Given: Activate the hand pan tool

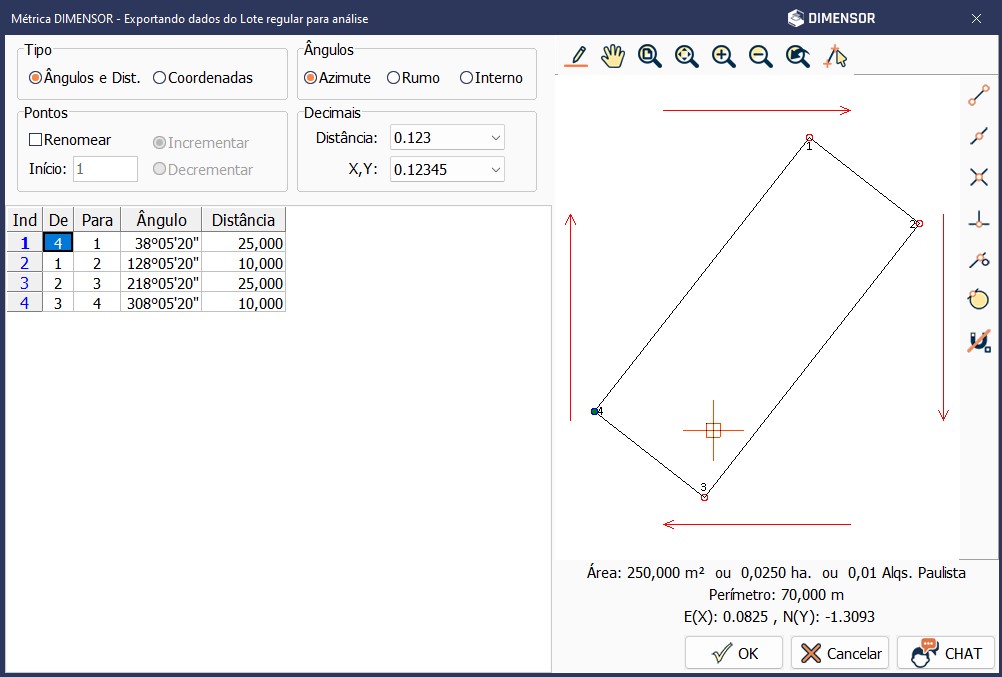Looking at the screenshot, I should tap(612, 56).
